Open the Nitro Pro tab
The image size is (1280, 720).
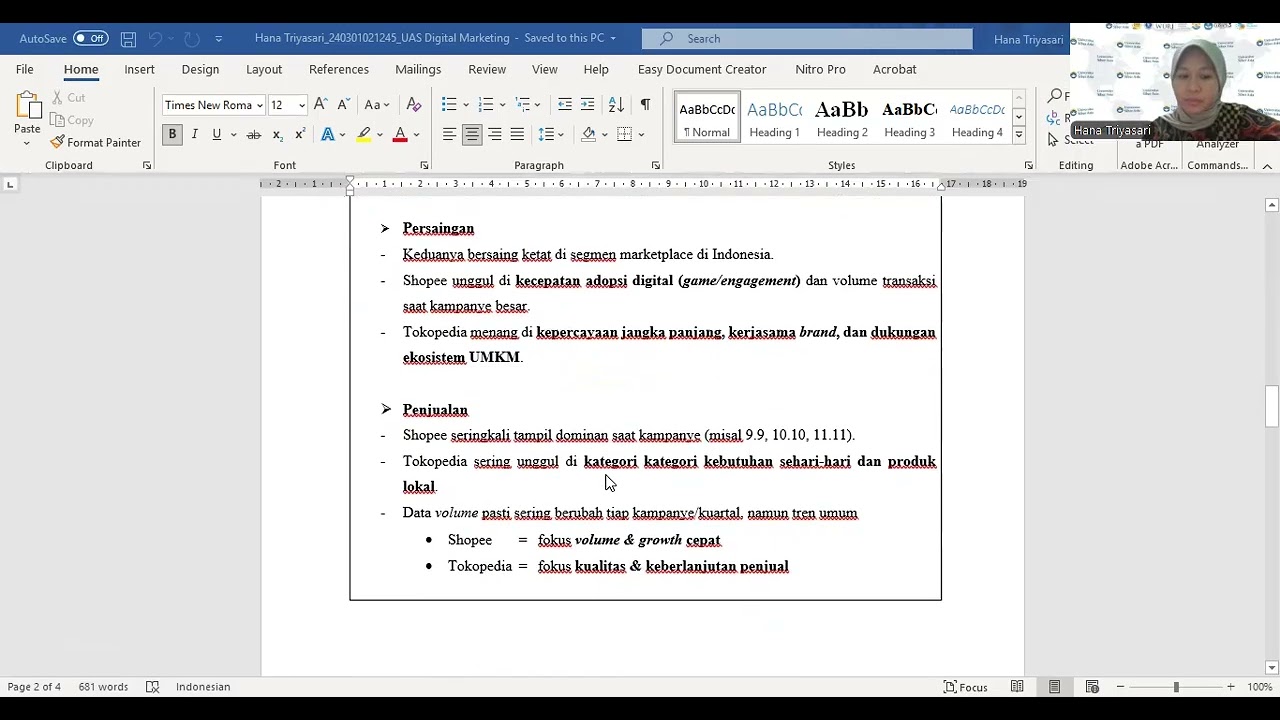pos(820,69)
